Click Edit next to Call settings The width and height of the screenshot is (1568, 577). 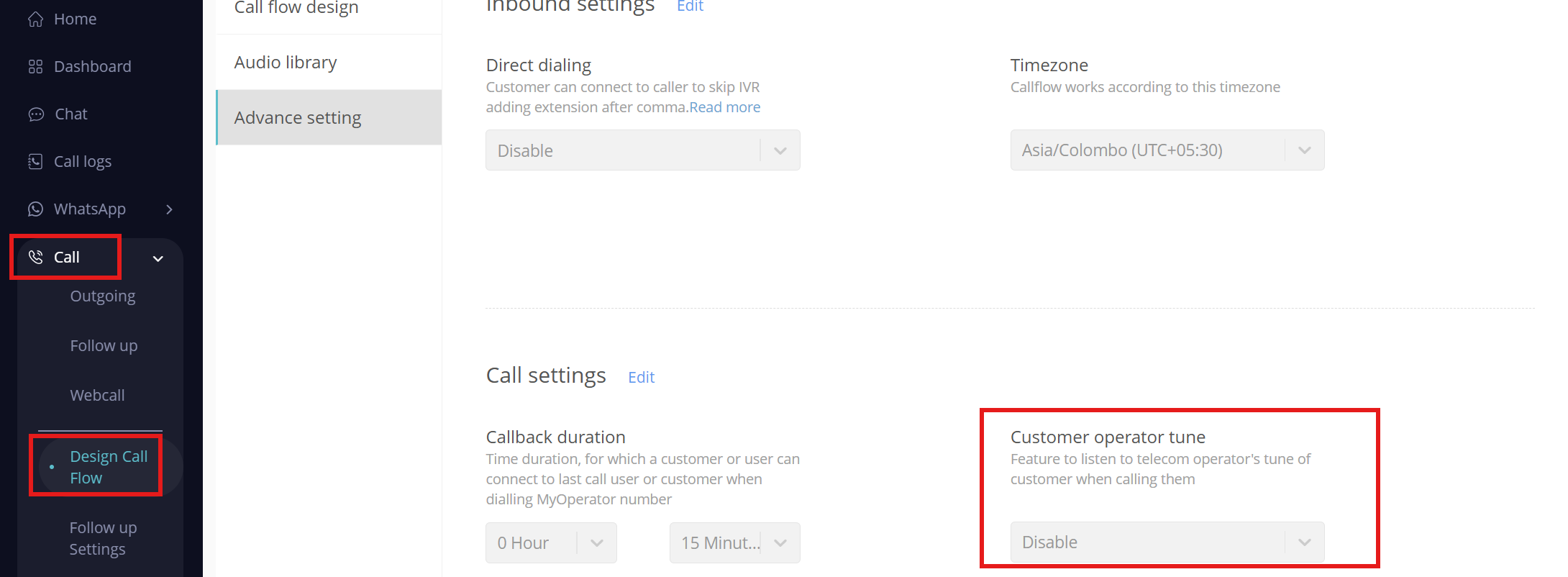(x=641, y=377)
